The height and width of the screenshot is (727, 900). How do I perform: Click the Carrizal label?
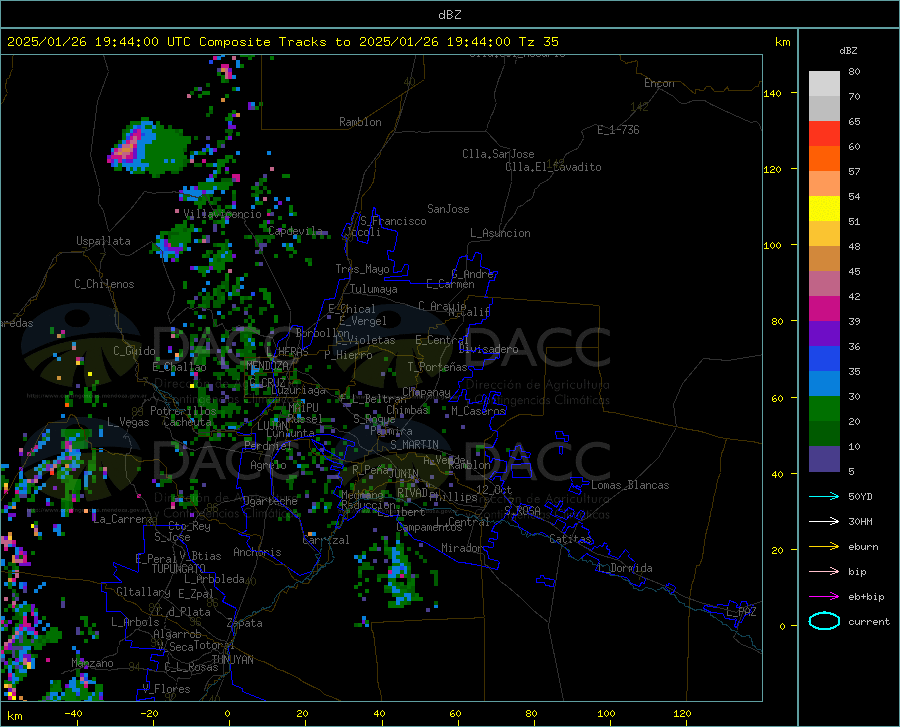point(326,540)
